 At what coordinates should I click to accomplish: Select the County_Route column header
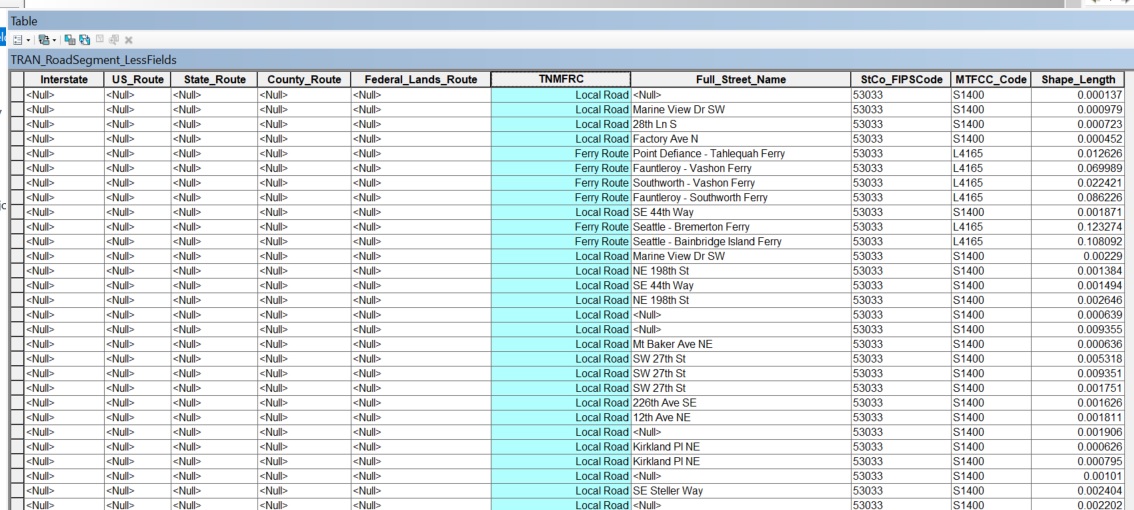[304, 80]
